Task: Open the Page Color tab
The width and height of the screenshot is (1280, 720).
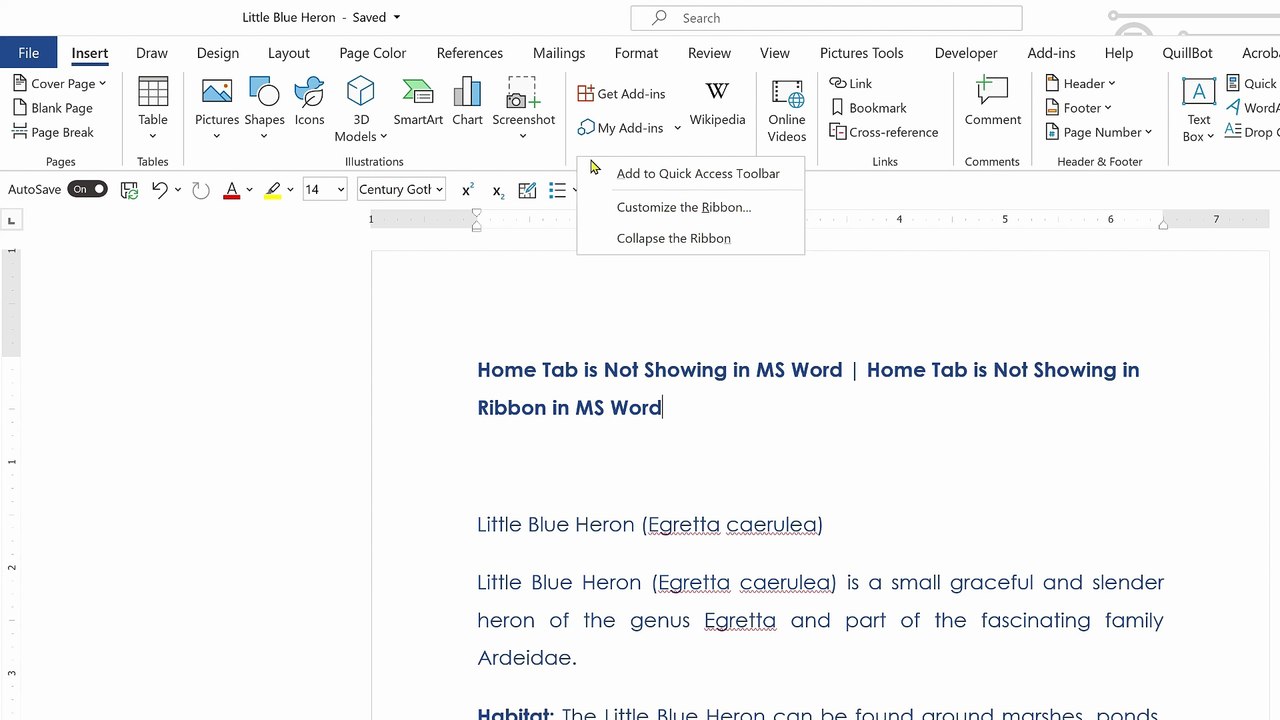Action: click(373, 53)
